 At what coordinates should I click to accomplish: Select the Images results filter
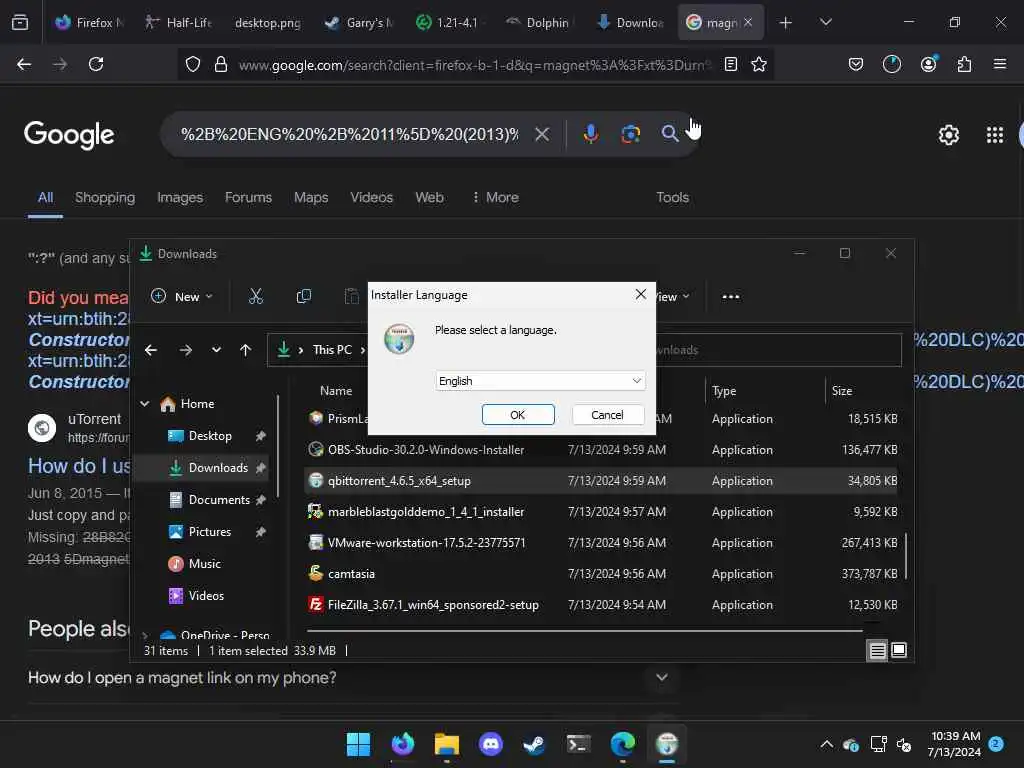click(180, 197)
